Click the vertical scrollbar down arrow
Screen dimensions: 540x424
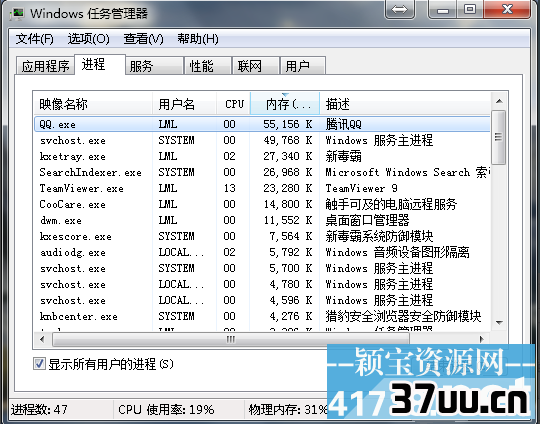[499, 323]
